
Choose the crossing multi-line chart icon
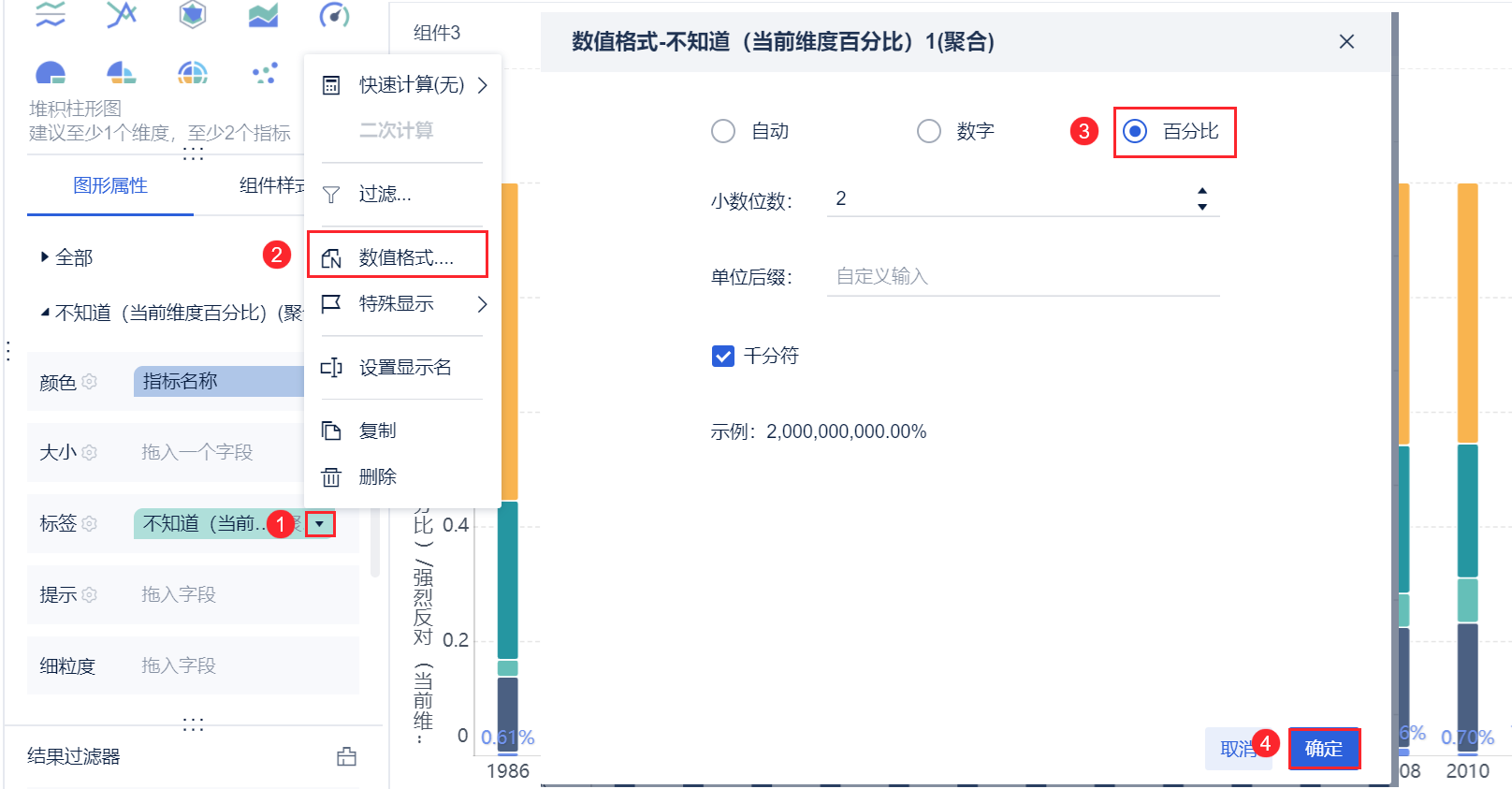[x=122, y=14]
